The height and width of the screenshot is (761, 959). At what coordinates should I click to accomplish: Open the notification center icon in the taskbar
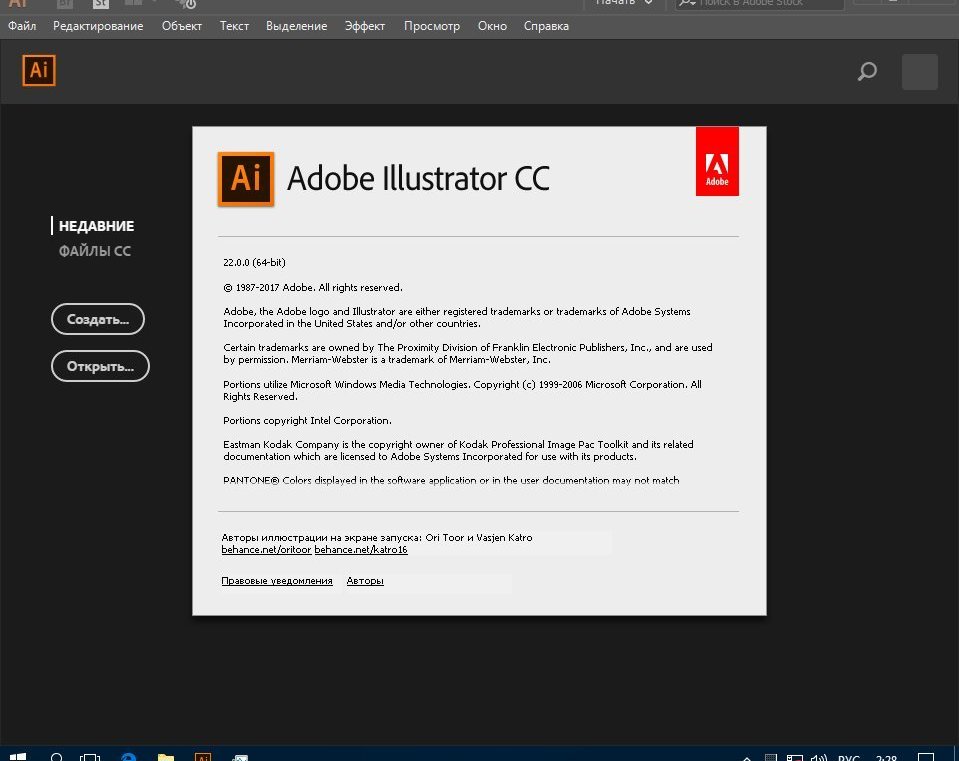pos(926,757)
